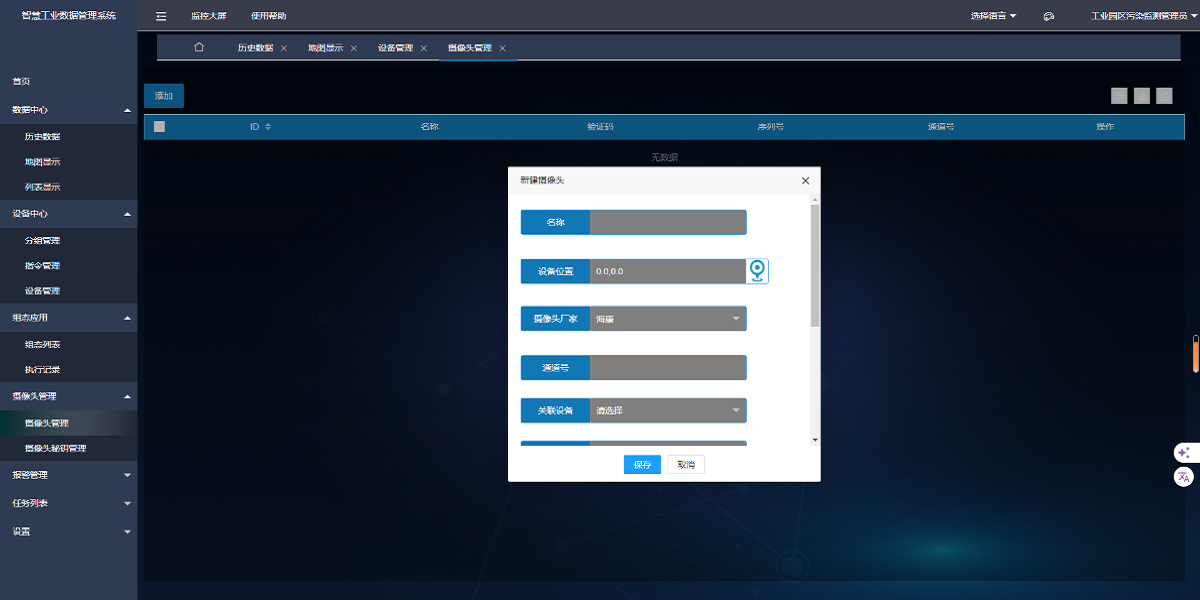The width and height of the screenshot is (1200, 600).
Task: Click the 保存 button
Action: click(642, 465)
